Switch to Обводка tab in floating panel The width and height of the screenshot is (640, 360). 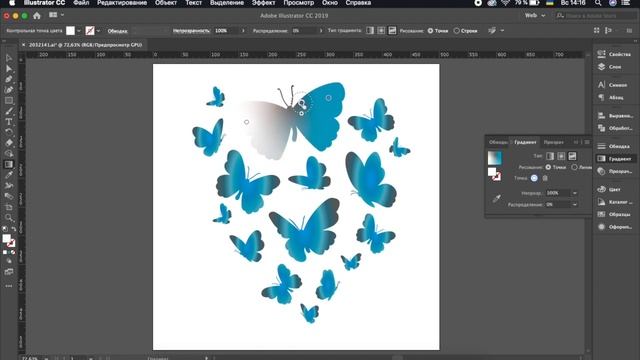point(498,142)
